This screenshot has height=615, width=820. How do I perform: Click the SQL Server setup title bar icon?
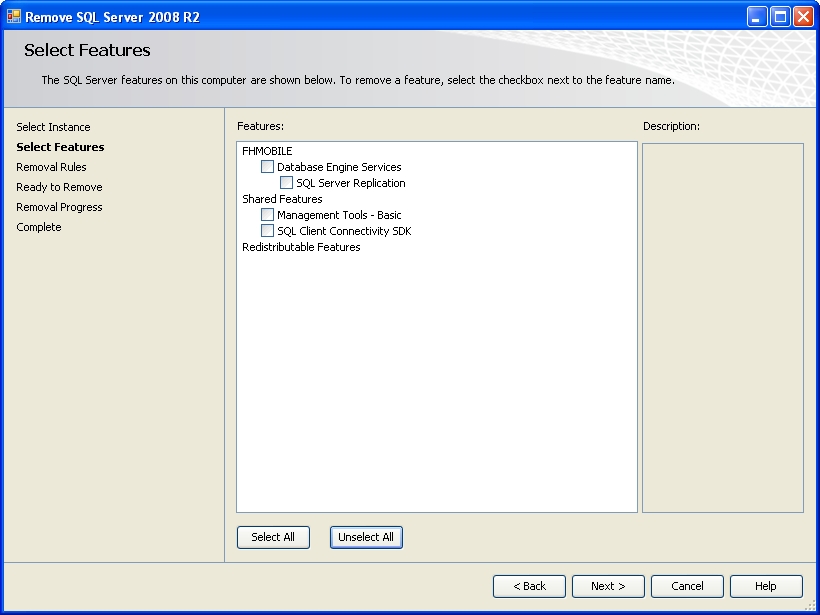[14, 17]
